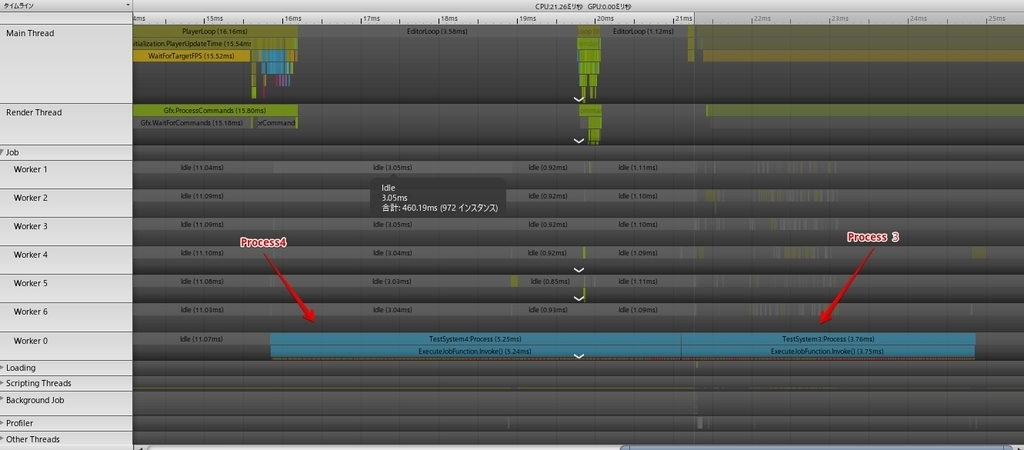Select Idle (3.03ms) on Worker 5

pyautogui.click(x=392, y=281)
